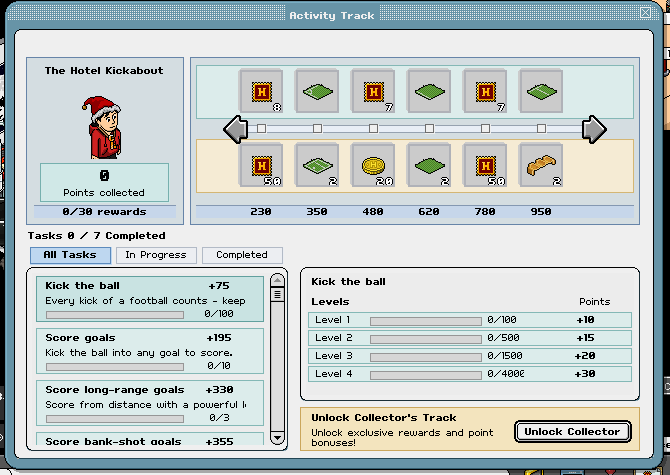
Task: Switch to the In Progress tab
Action: click(156, 255)
